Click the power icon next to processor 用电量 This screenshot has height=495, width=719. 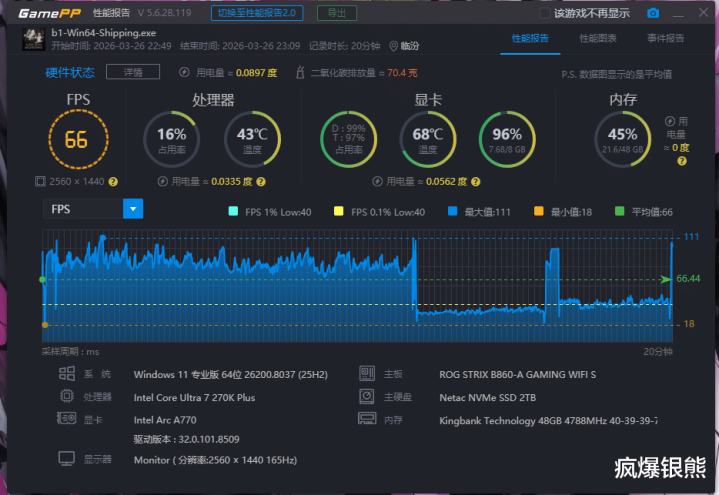tap(163, 182)
